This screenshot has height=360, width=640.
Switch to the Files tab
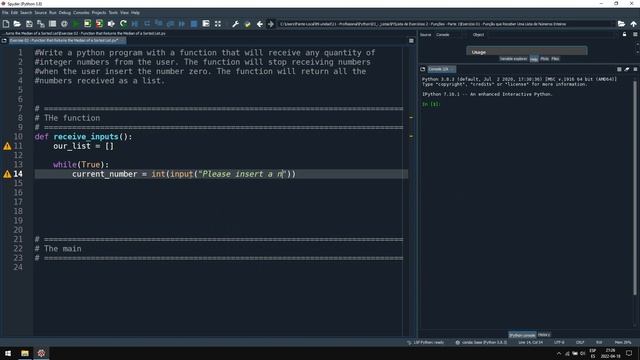pos(555,59)
